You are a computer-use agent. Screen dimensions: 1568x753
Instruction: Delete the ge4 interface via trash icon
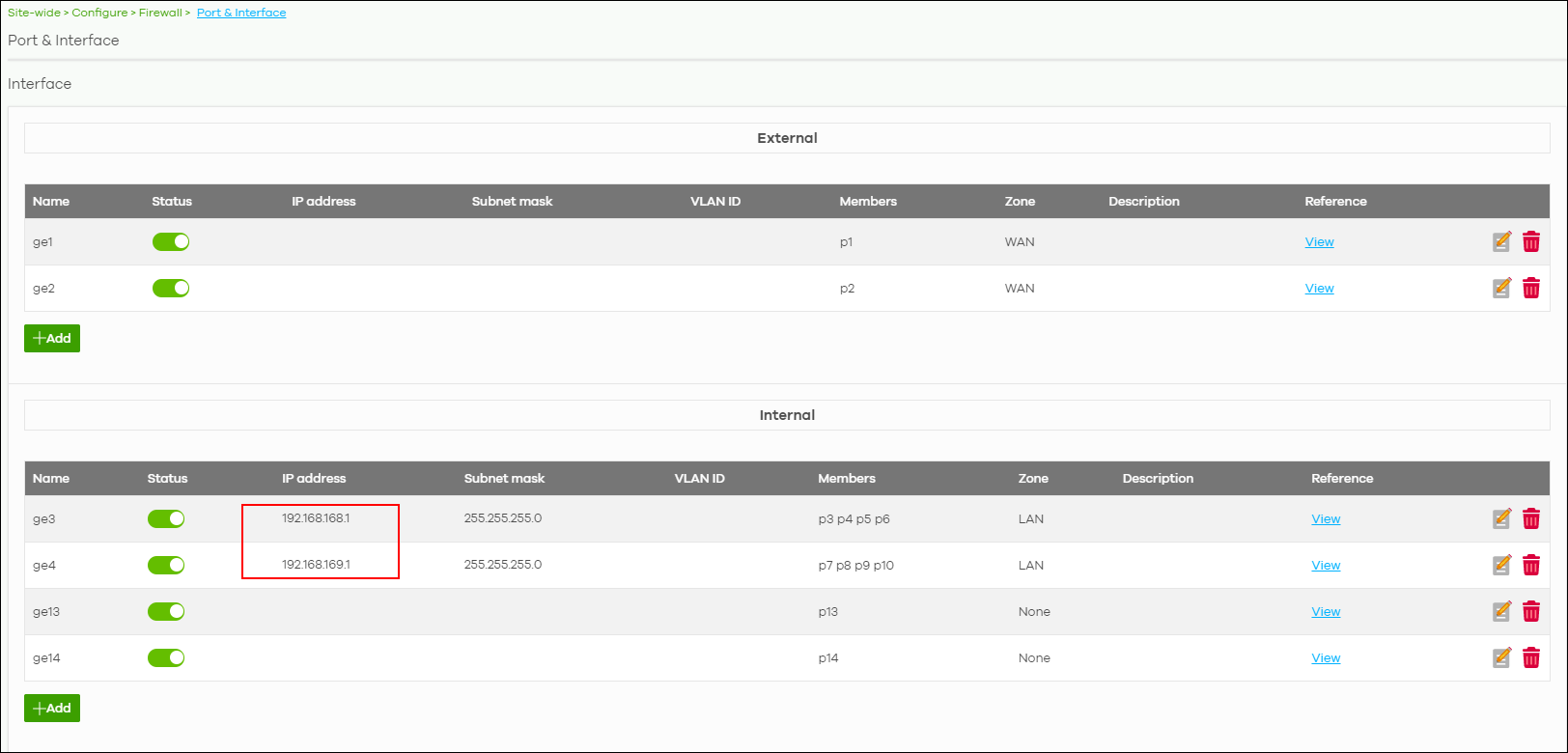pos(1531,565)
